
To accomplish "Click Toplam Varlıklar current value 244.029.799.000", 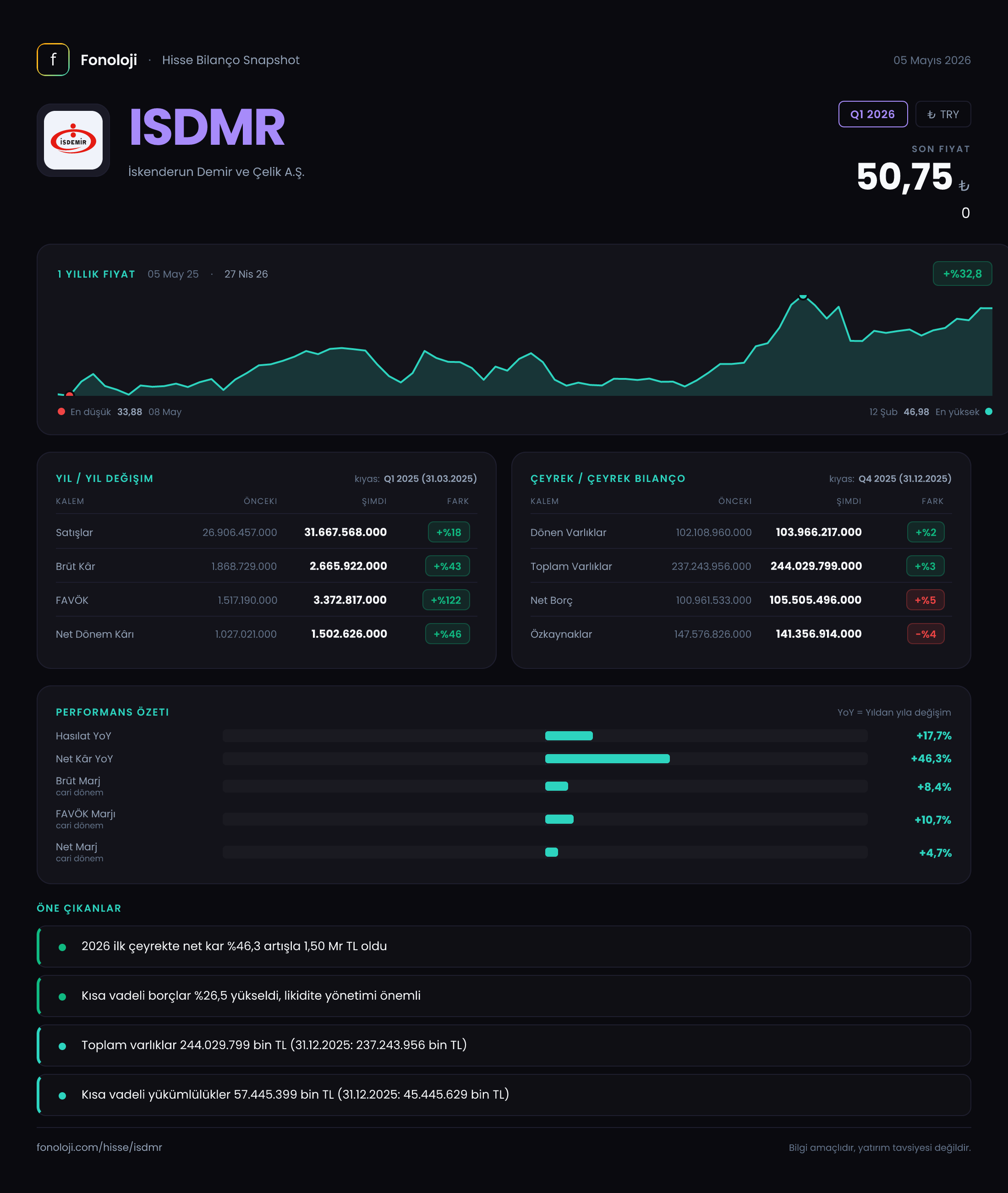I will pos(816,566).
